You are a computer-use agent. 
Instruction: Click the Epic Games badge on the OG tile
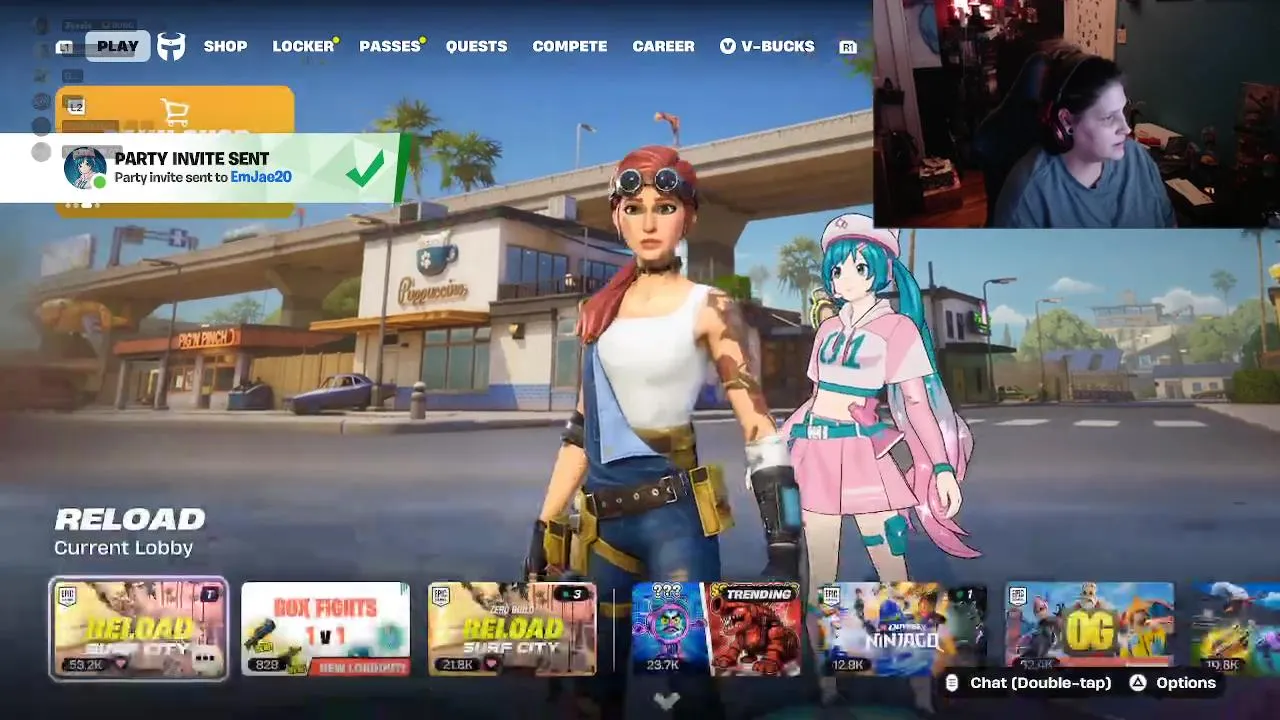1018,597
